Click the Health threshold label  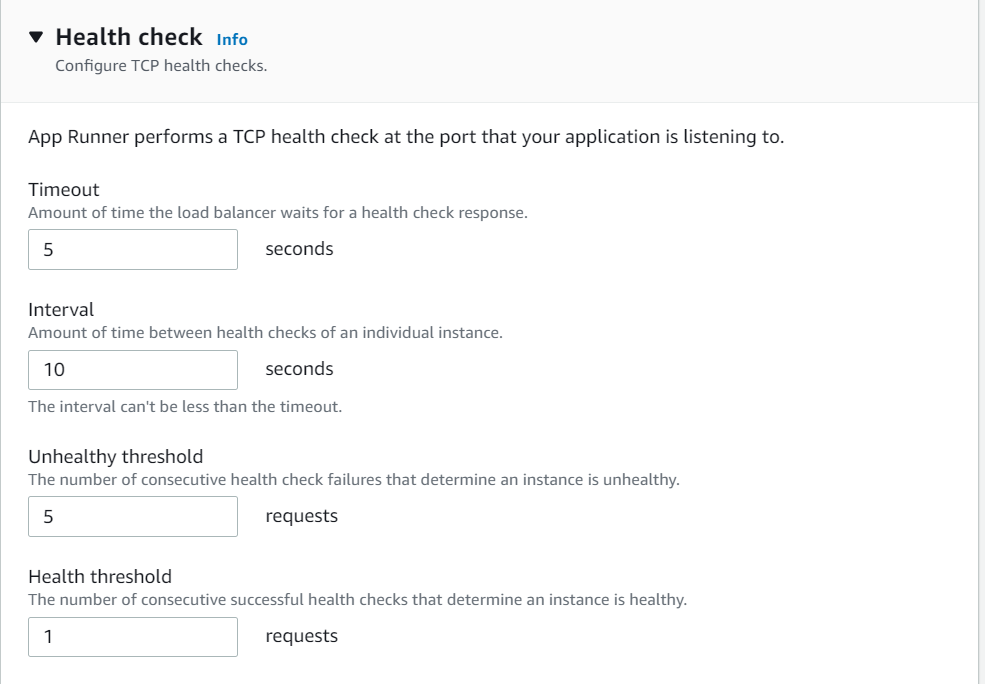point(100,576)
